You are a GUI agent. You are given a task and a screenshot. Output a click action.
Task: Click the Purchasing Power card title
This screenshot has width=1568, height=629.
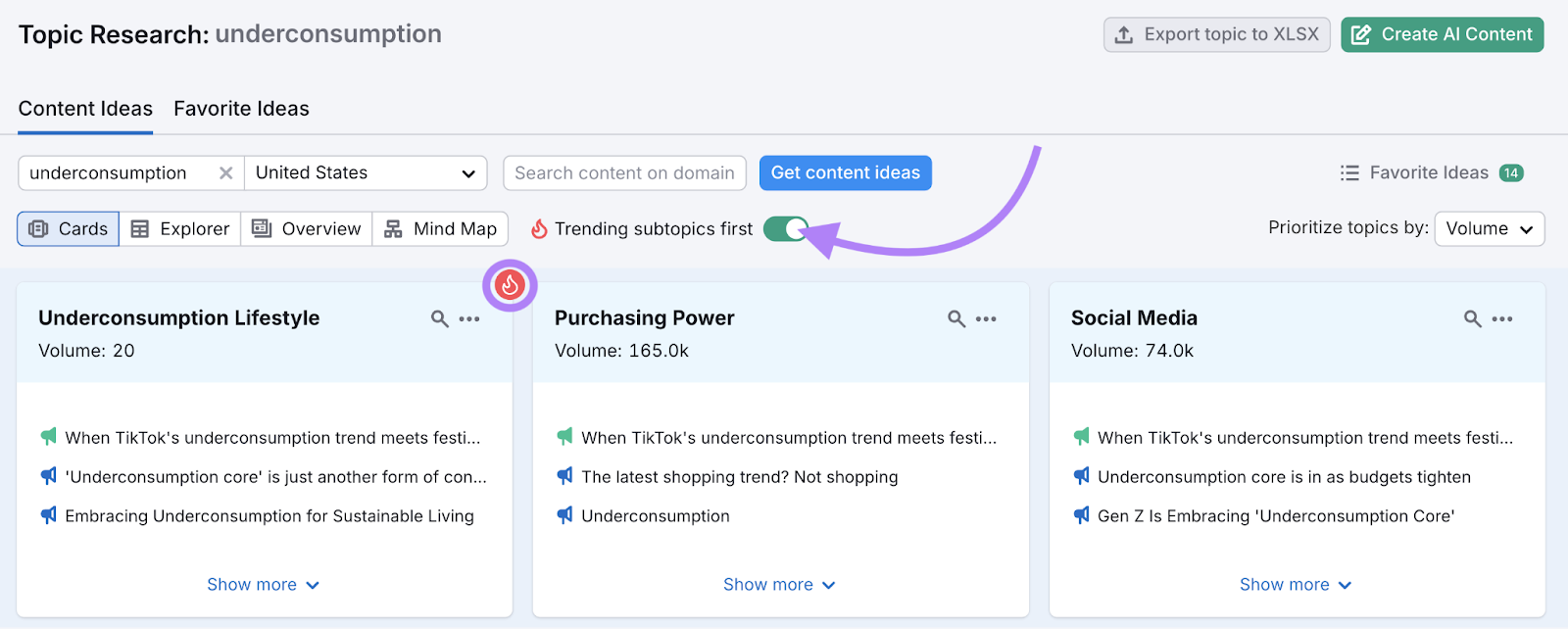click(645, 317)
